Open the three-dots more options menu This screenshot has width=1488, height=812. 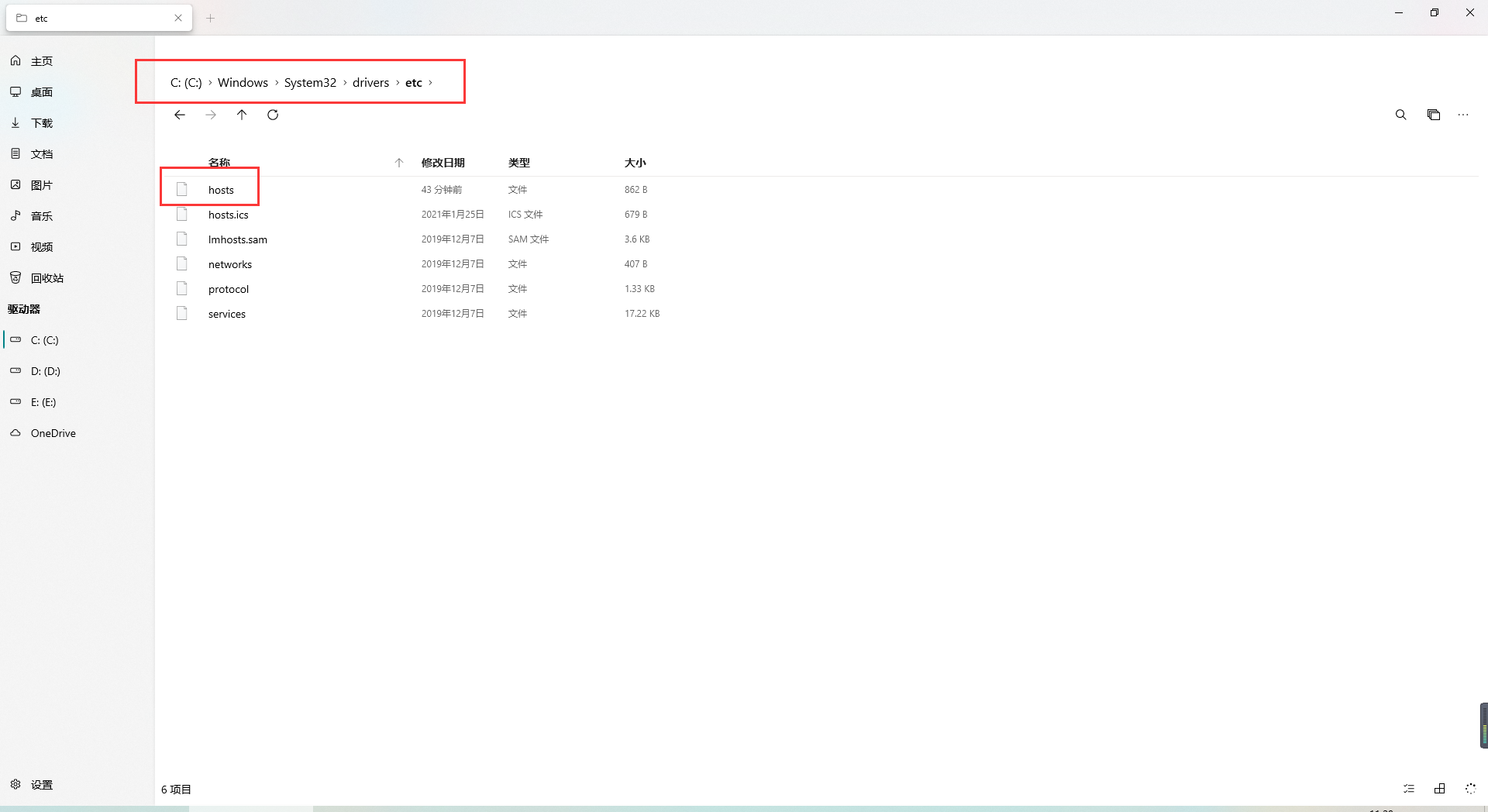click(x=1463, y=115)
